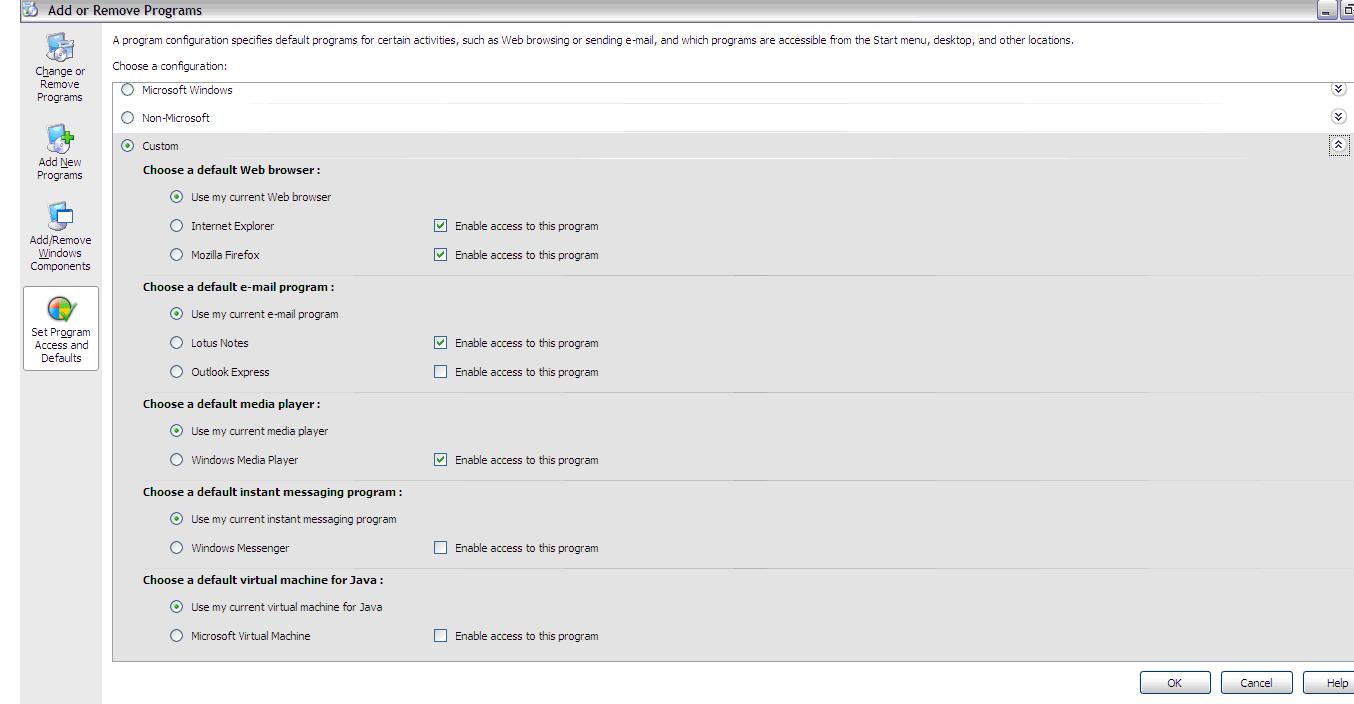Collapse the Custom configuration section
Viewport: 1354px width, 704px height.
[x=1339, y=146]
